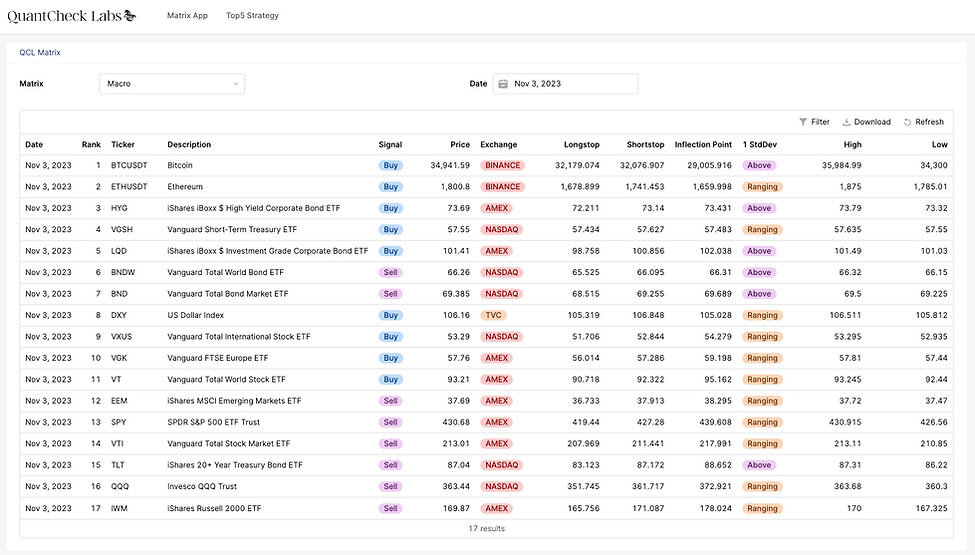Click the Ranging badge in ETHUSDT row
This screenshot has height=555, width=975.
[x=762, y=186]
